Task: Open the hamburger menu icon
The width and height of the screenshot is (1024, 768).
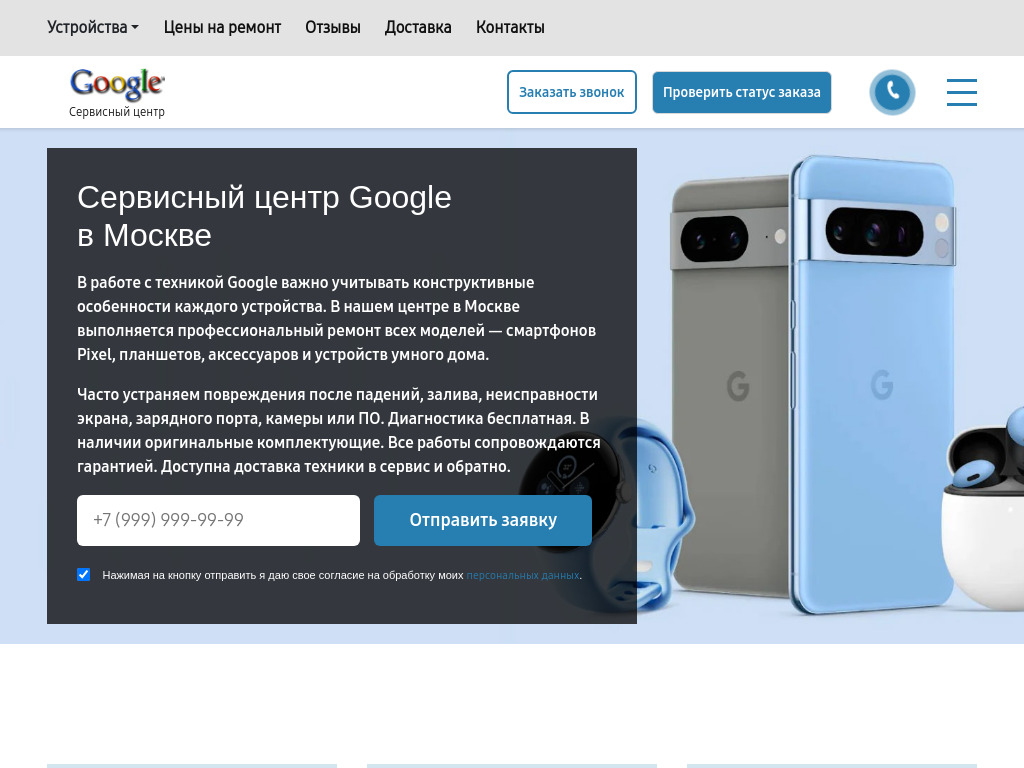Action: tap(962, 92)
